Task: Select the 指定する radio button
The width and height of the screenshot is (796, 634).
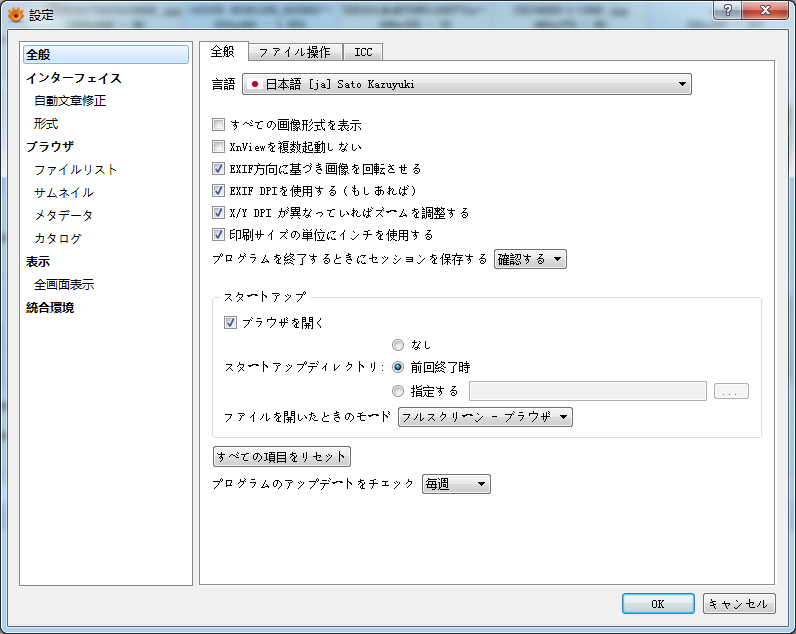Action: click(x=398, y=391)
